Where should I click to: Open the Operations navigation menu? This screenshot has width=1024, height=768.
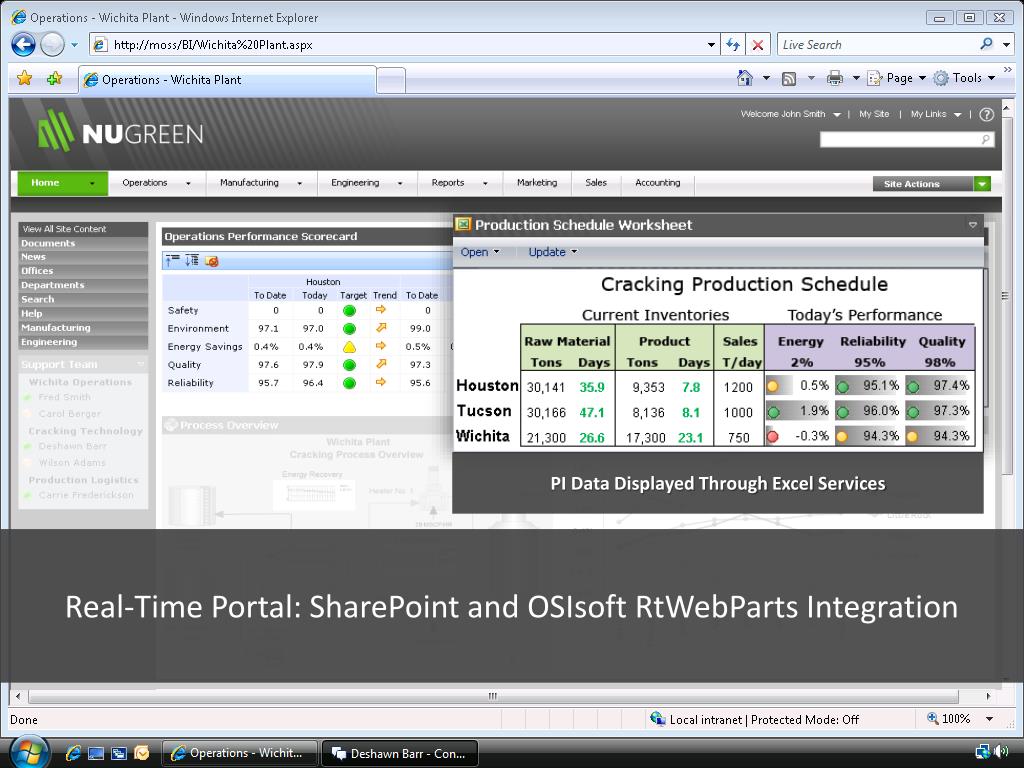pos(157,183)
